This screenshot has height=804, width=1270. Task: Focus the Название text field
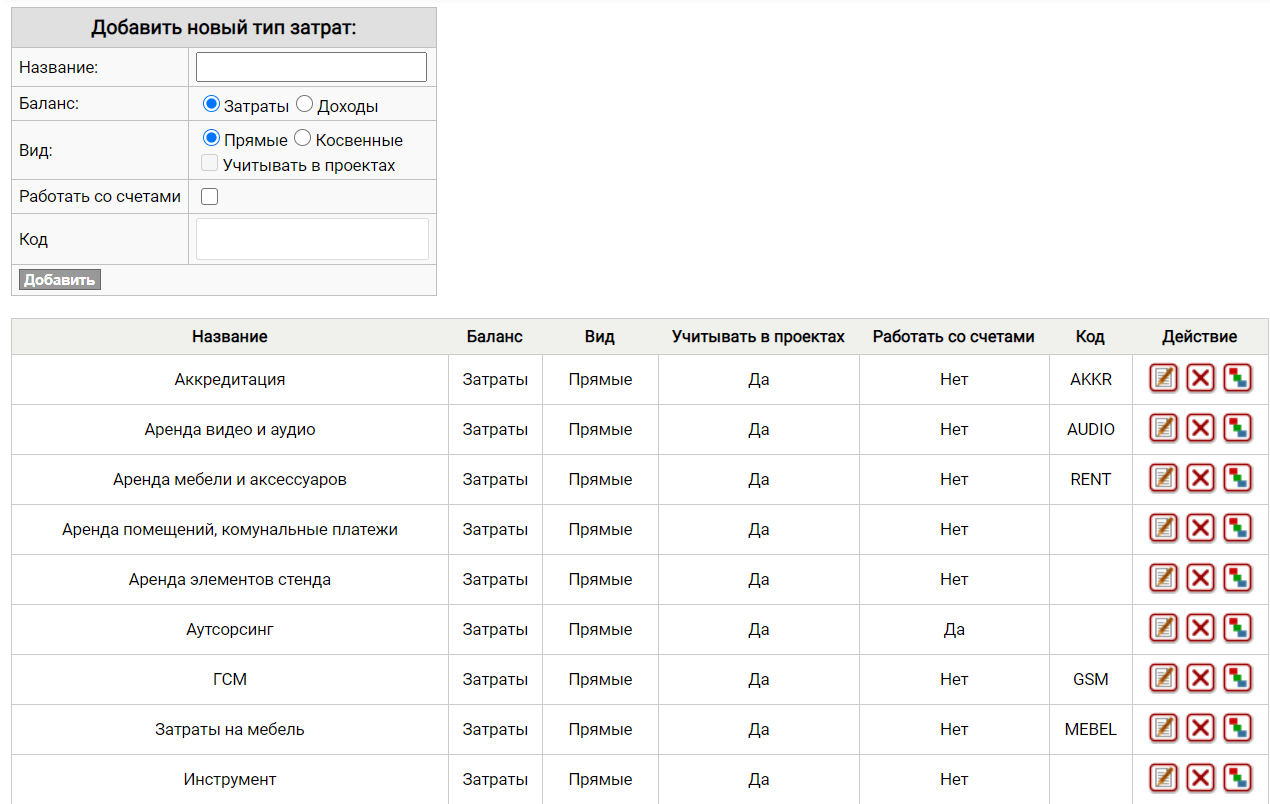[x=311, y=67]
